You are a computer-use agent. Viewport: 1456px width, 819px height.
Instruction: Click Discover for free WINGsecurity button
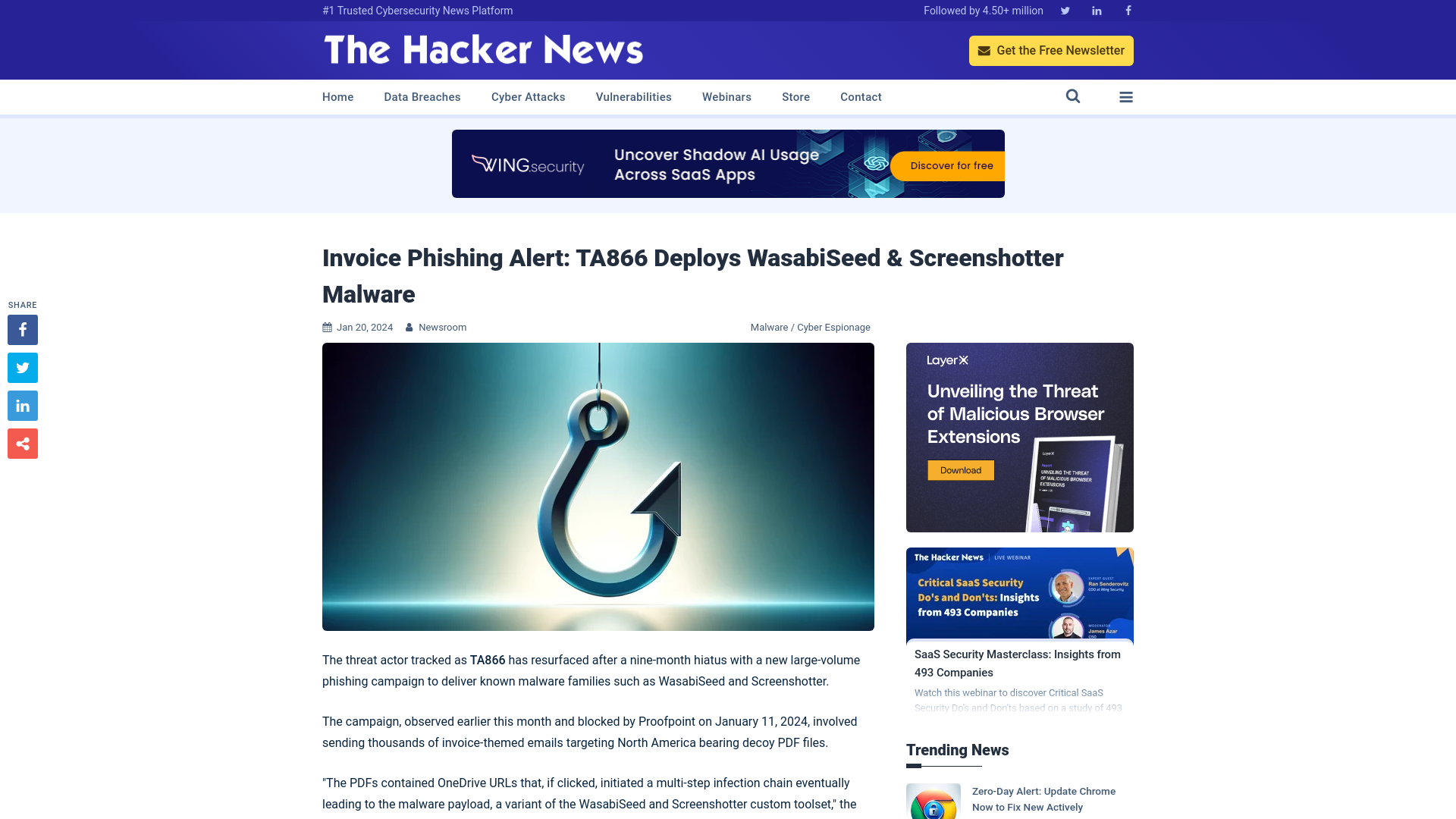tap(952, 165)
